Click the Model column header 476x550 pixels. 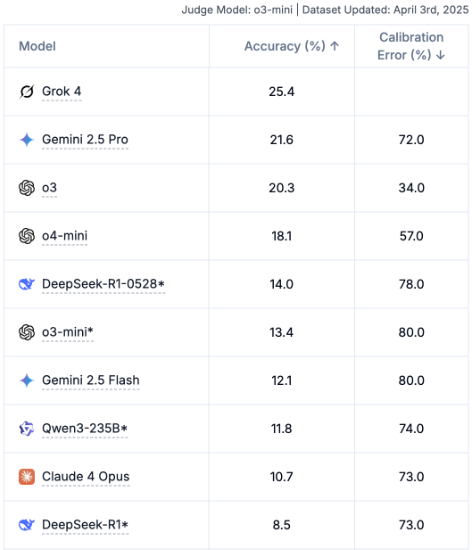coord(37,46)
